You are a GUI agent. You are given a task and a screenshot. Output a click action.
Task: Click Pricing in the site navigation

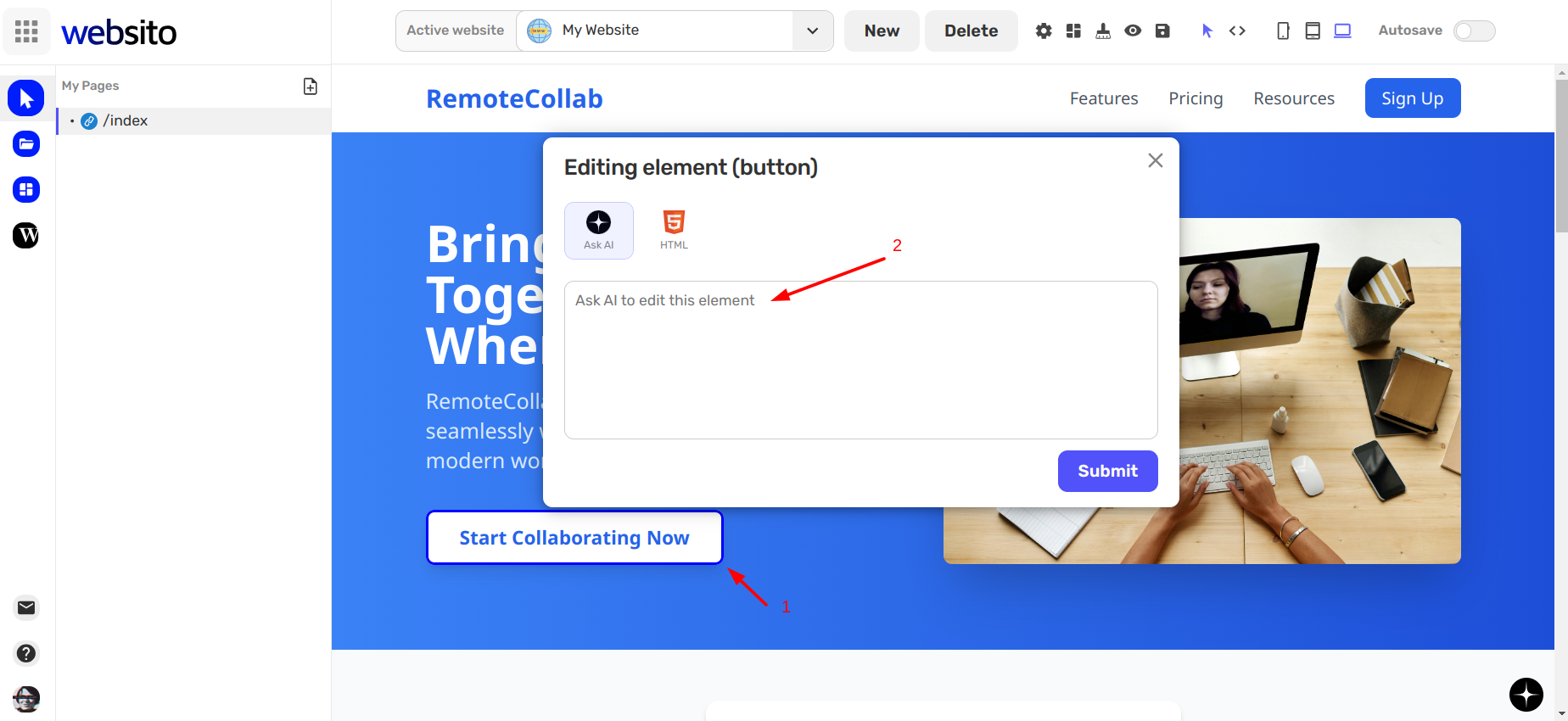[x=1196, y=98]
